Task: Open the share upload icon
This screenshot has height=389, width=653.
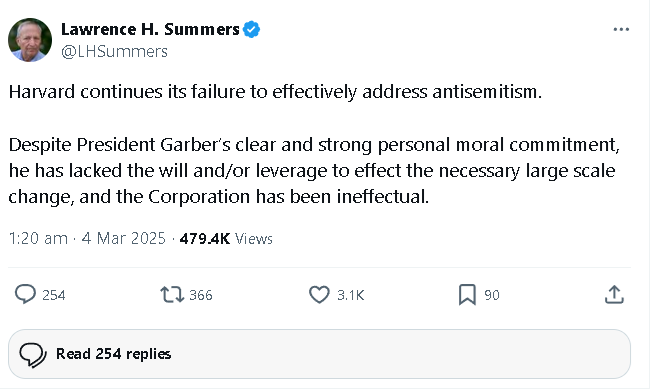Action: (x=614, y=294)
